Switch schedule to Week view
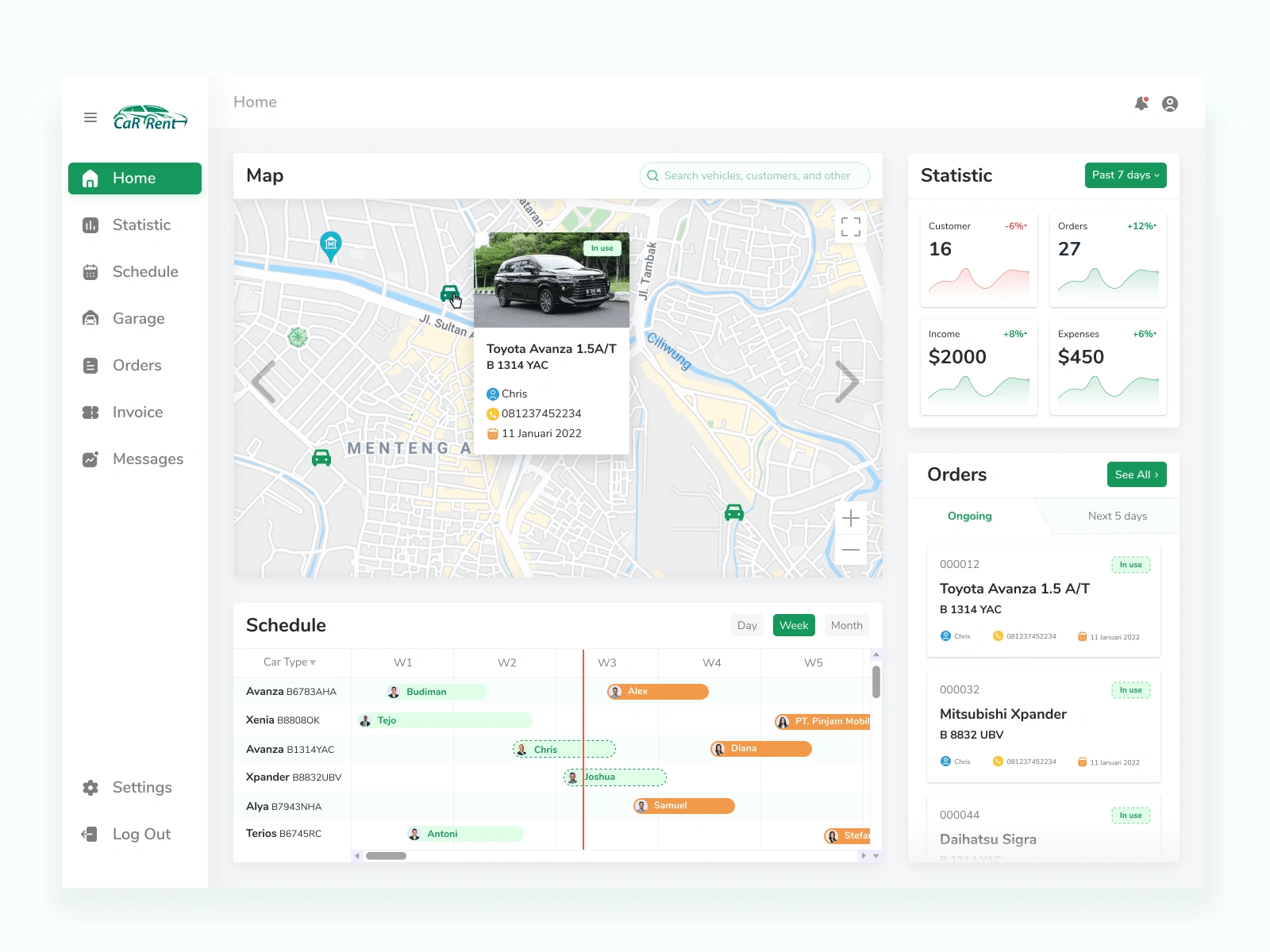Image resolution: width=1270 pixels, height=952 pixels. (794, 625)
